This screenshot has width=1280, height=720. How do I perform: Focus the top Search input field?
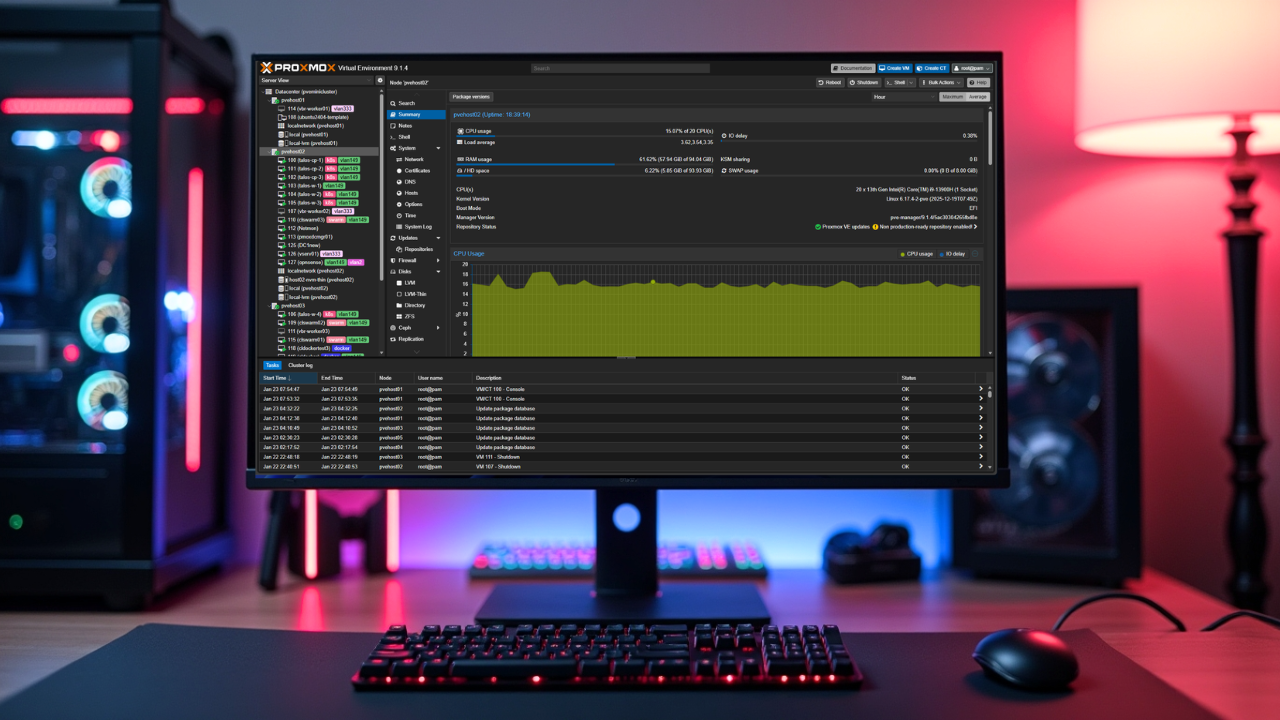coord(620,68)
